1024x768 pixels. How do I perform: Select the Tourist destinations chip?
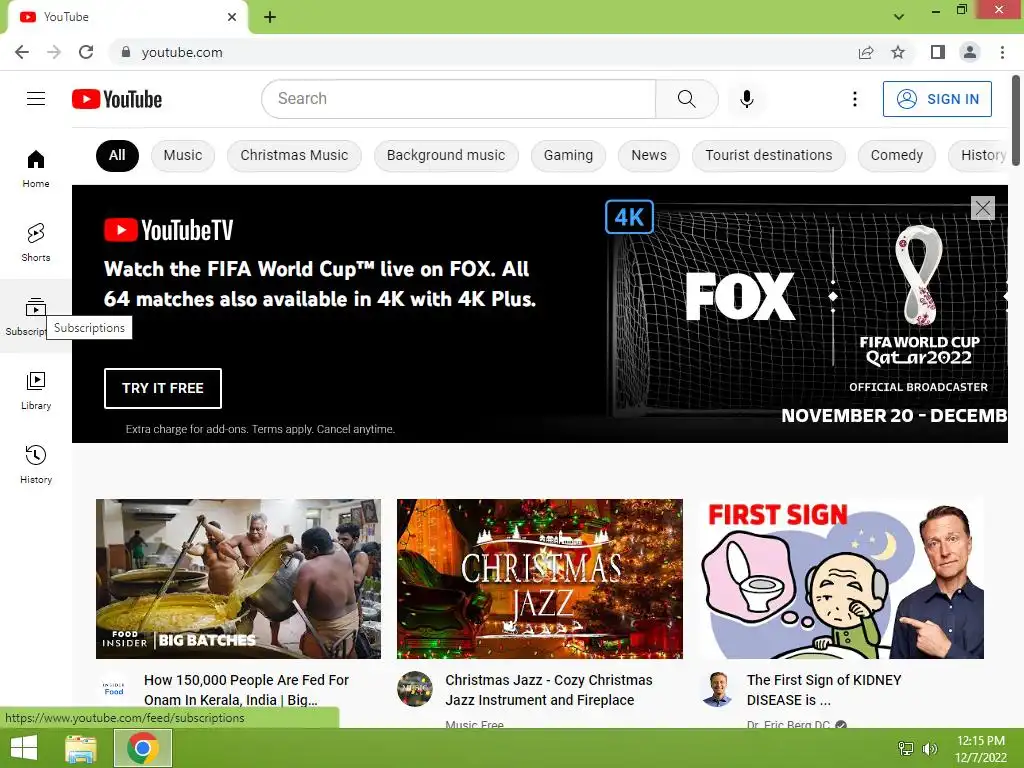(x=769, y=155)
